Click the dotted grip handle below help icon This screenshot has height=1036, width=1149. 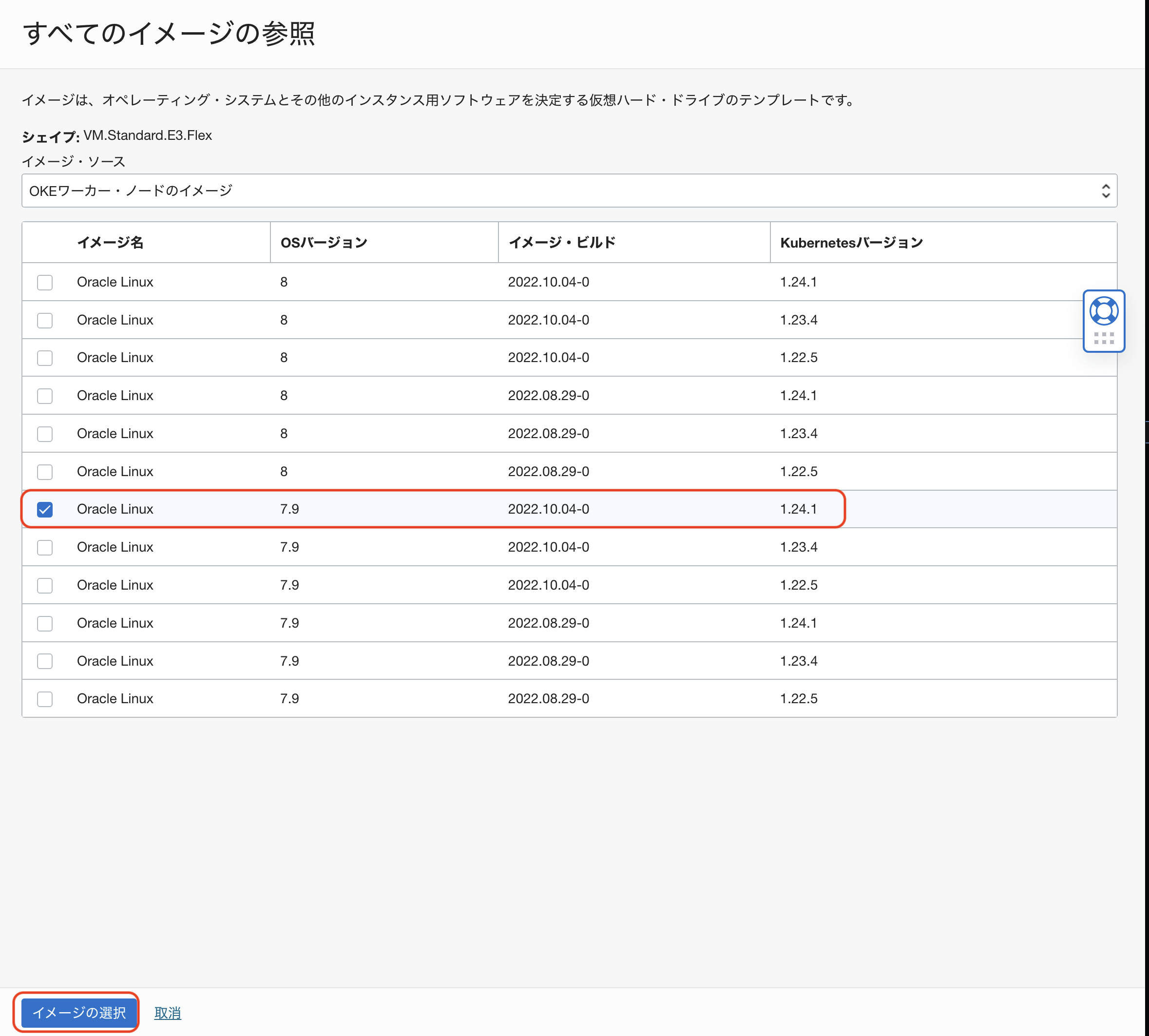[x=1104, y=339]
